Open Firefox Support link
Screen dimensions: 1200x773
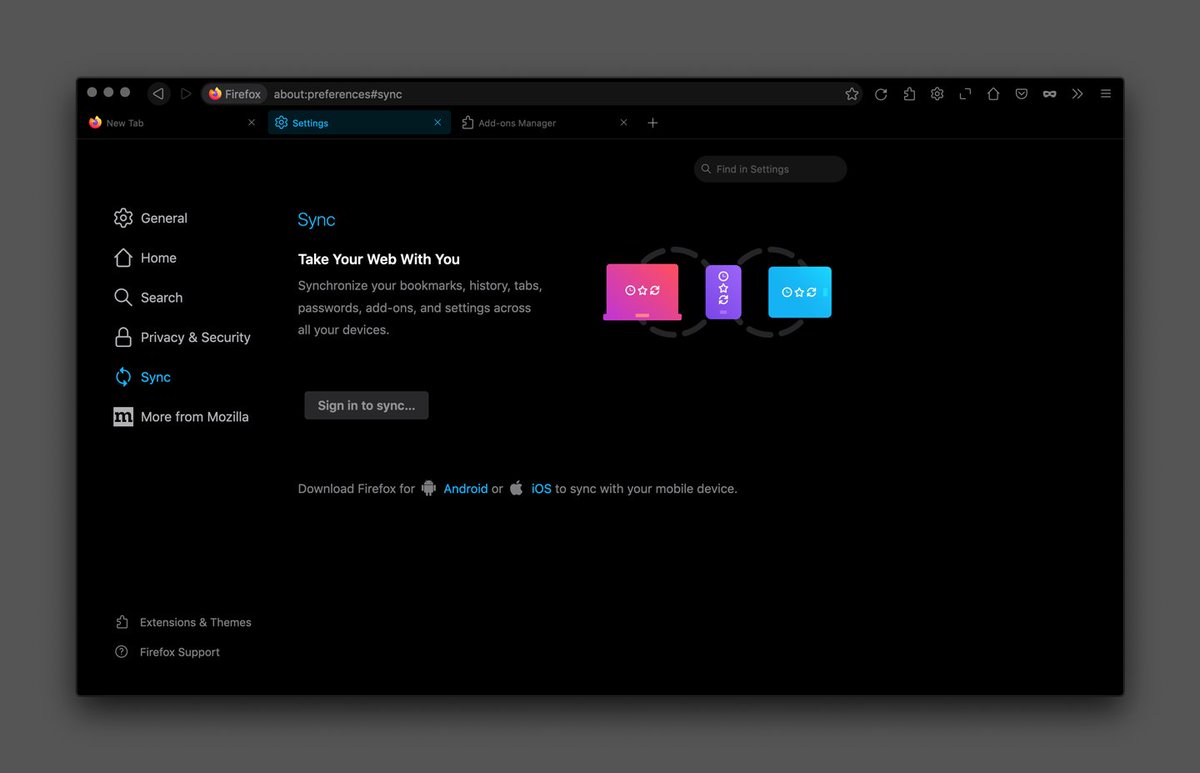point(168,652)
